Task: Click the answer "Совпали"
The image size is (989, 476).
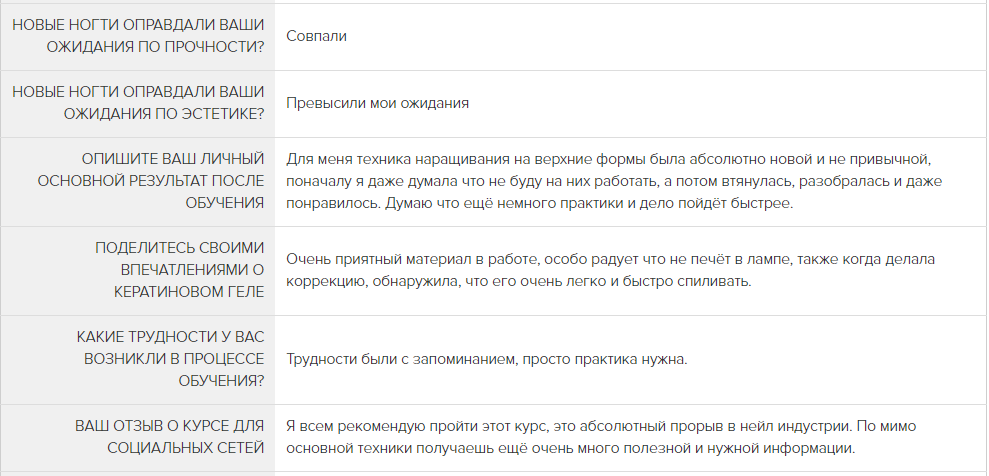Action: point(316,36)
